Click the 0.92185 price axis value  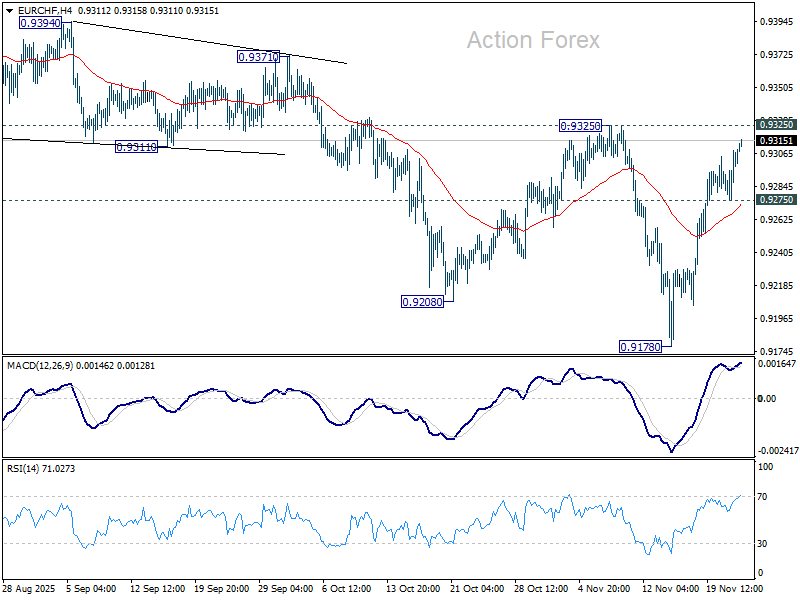[x=777, y=286]
